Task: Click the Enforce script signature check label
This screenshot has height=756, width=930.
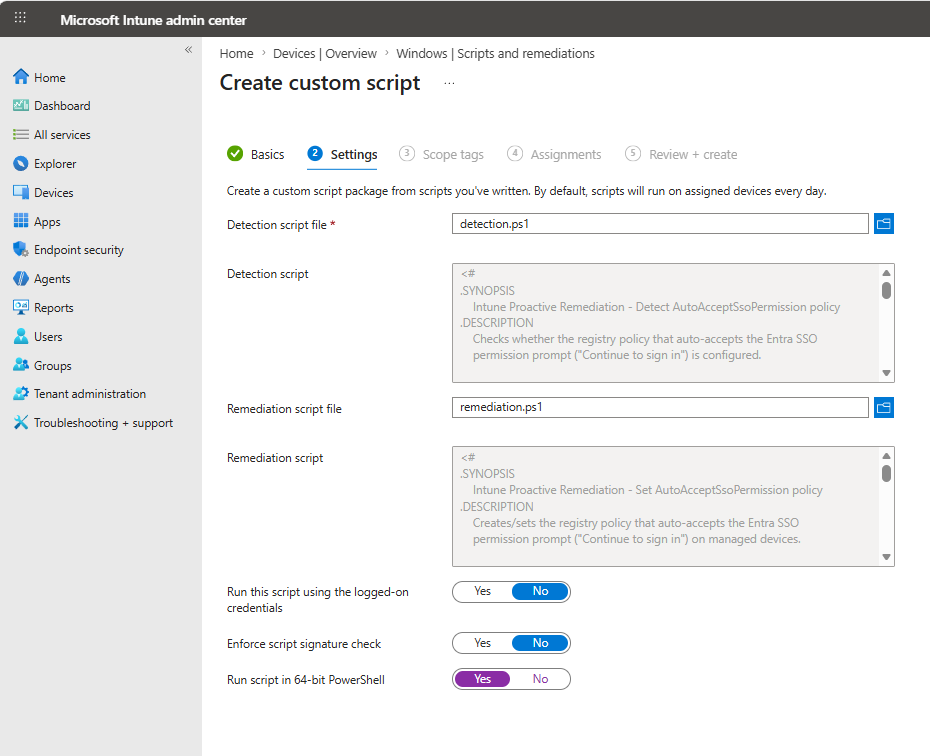Action: point(304,643)
